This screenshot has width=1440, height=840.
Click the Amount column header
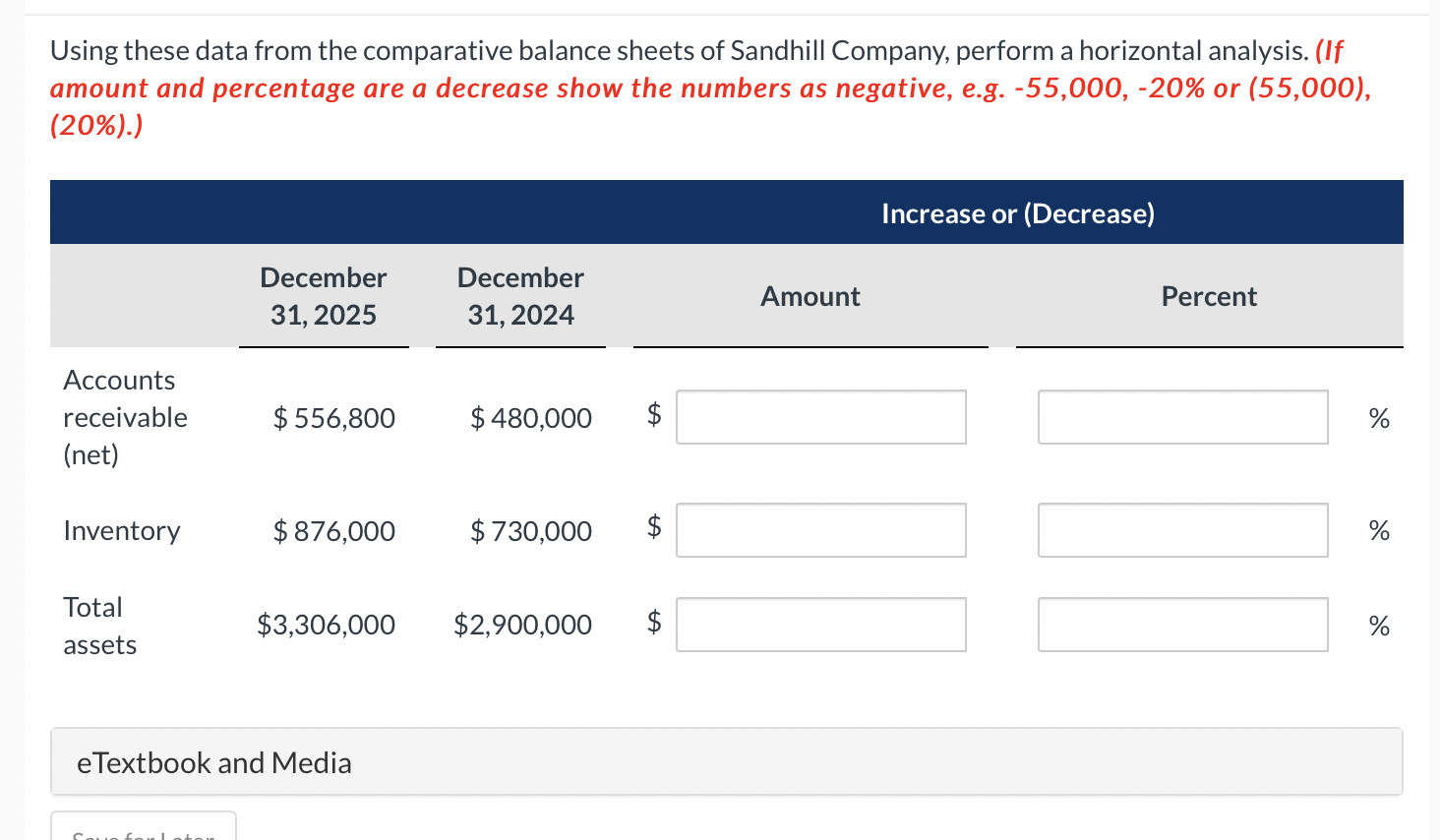click(x=810, y=295)
